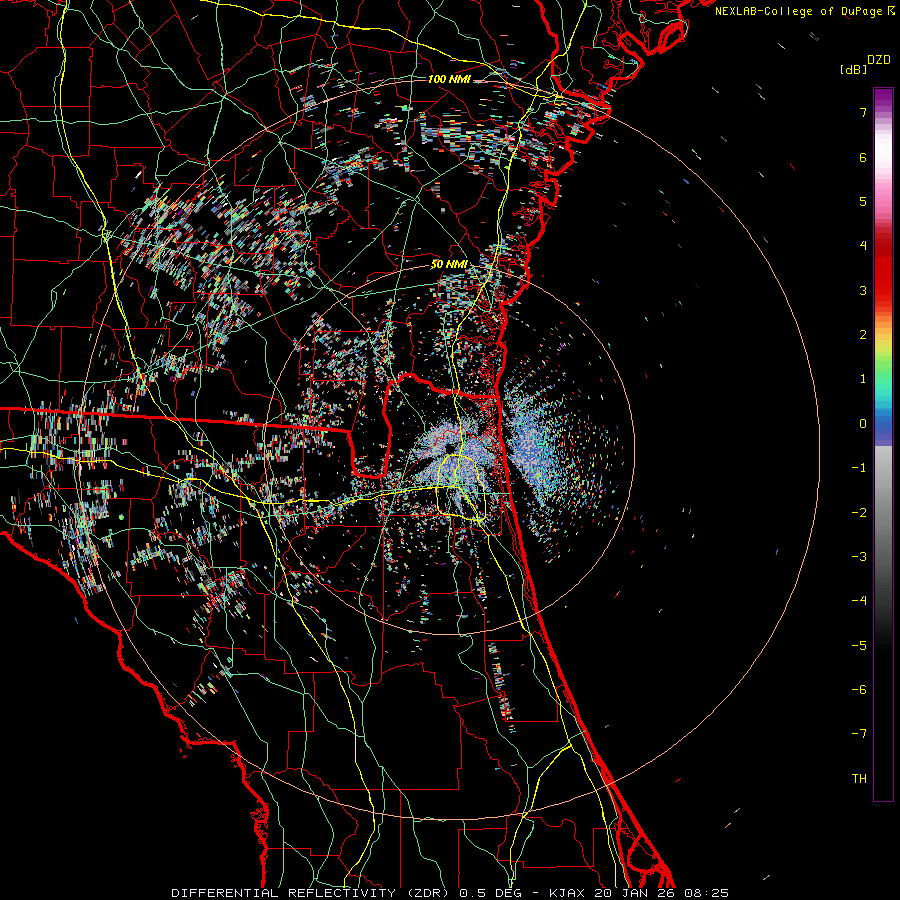Click the 100 NMI range ring label

coord(449,79)
